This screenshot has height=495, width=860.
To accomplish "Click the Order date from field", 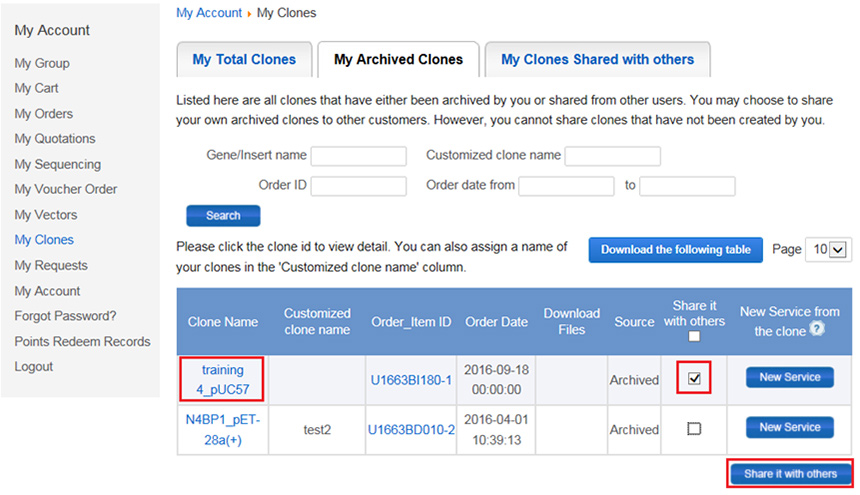I will coord(566,186).
